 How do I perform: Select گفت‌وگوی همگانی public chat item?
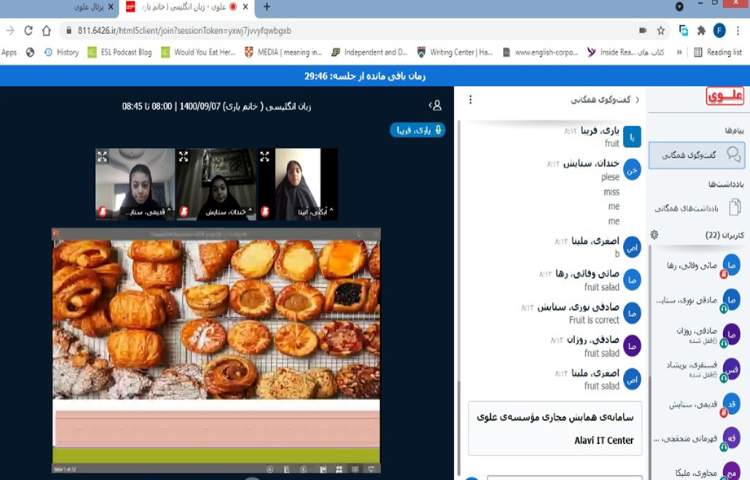point(696,155)
